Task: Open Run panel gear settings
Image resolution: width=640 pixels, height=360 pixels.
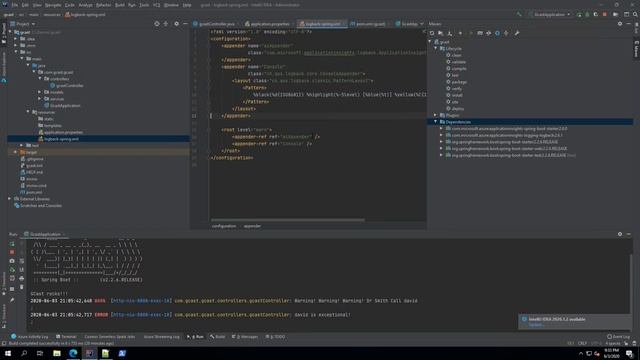Action: pyautogui.click(x=620, y=234)
